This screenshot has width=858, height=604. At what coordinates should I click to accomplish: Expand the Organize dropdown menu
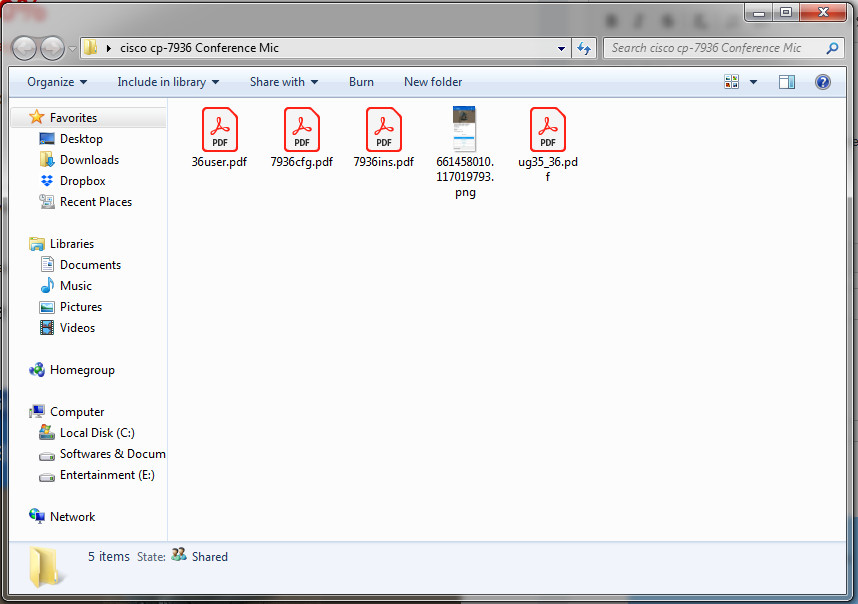click(57, 82)
